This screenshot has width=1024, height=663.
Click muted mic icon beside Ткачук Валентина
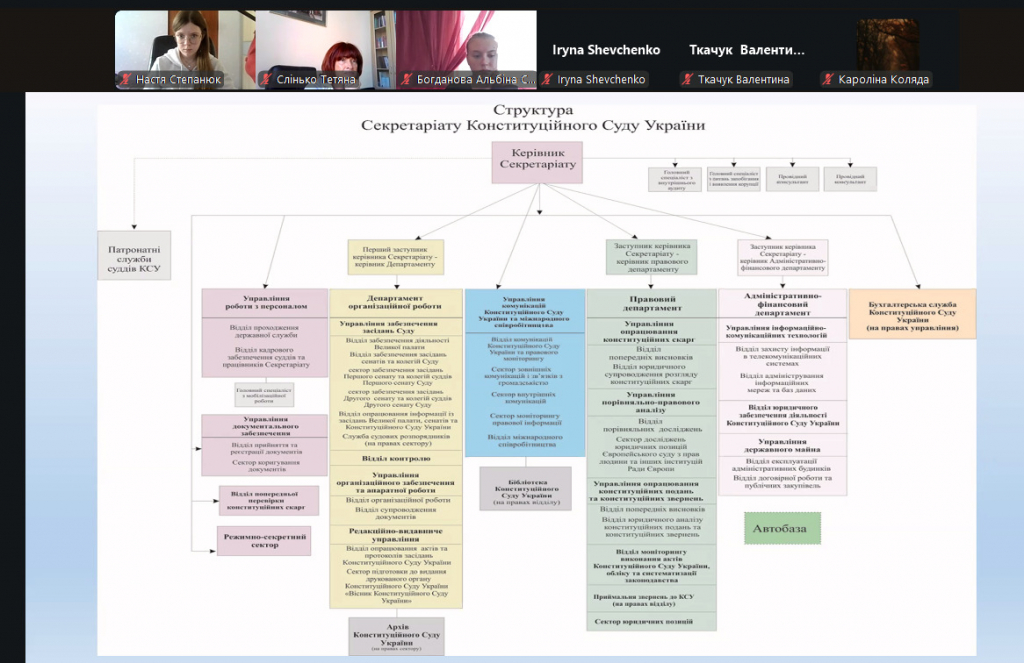687,80
